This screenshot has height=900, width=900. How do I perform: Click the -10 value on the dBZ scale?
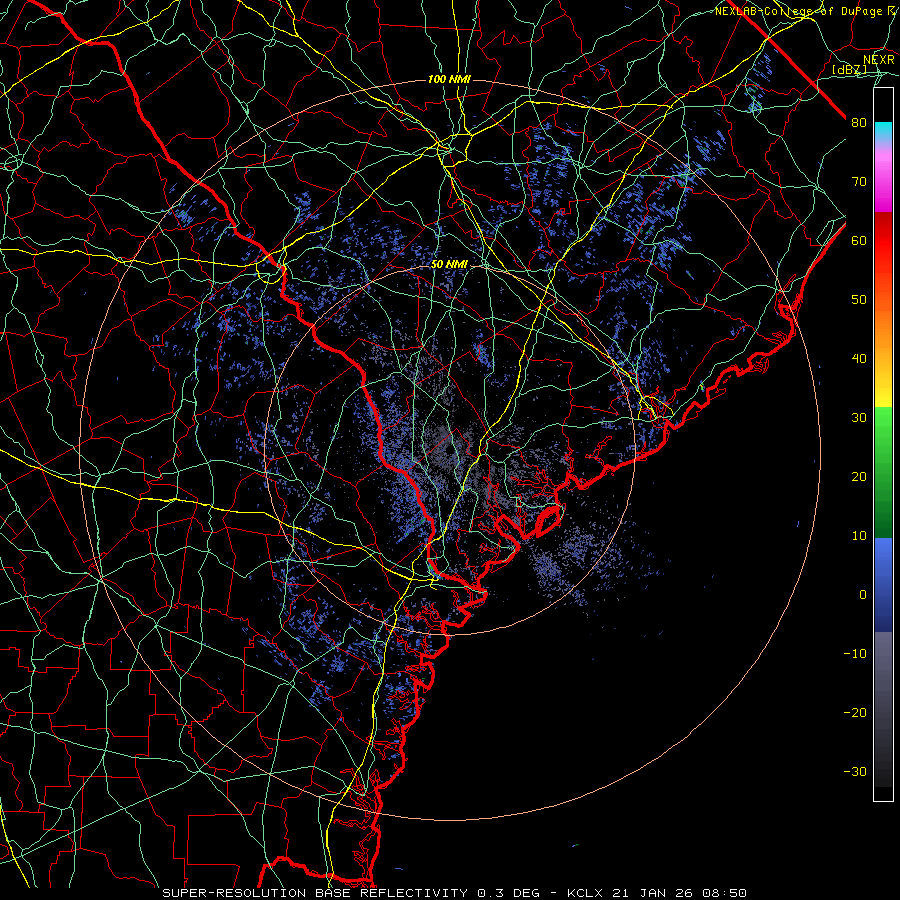855,654
